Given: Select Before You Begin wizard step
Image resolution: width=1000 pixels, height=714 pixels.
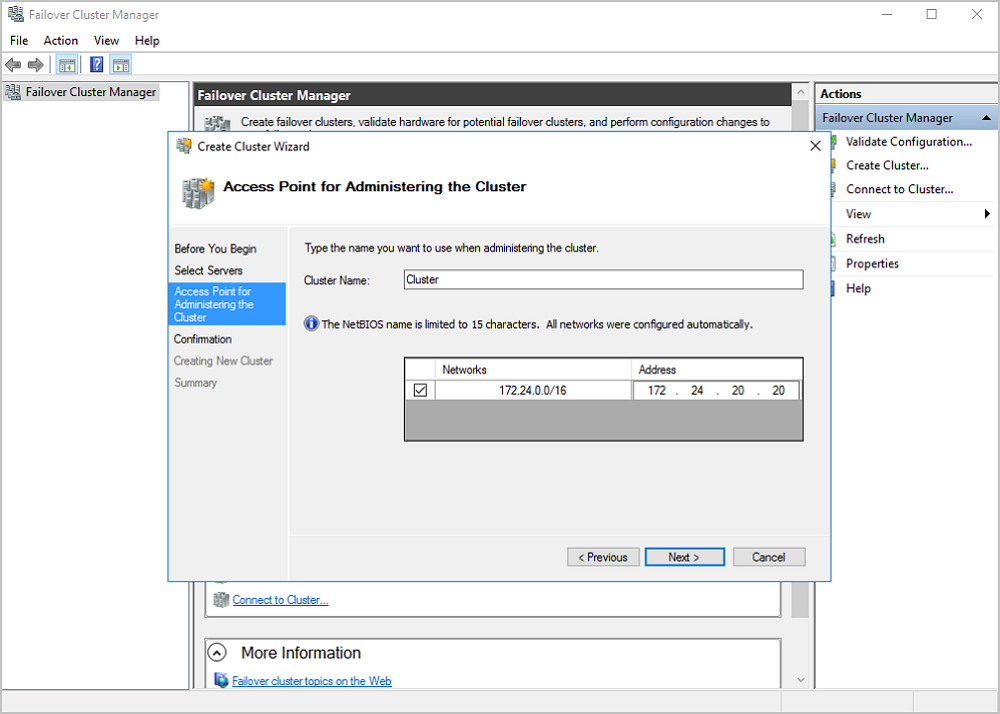Looking at the screenshot, I should [x=216, y=249].
